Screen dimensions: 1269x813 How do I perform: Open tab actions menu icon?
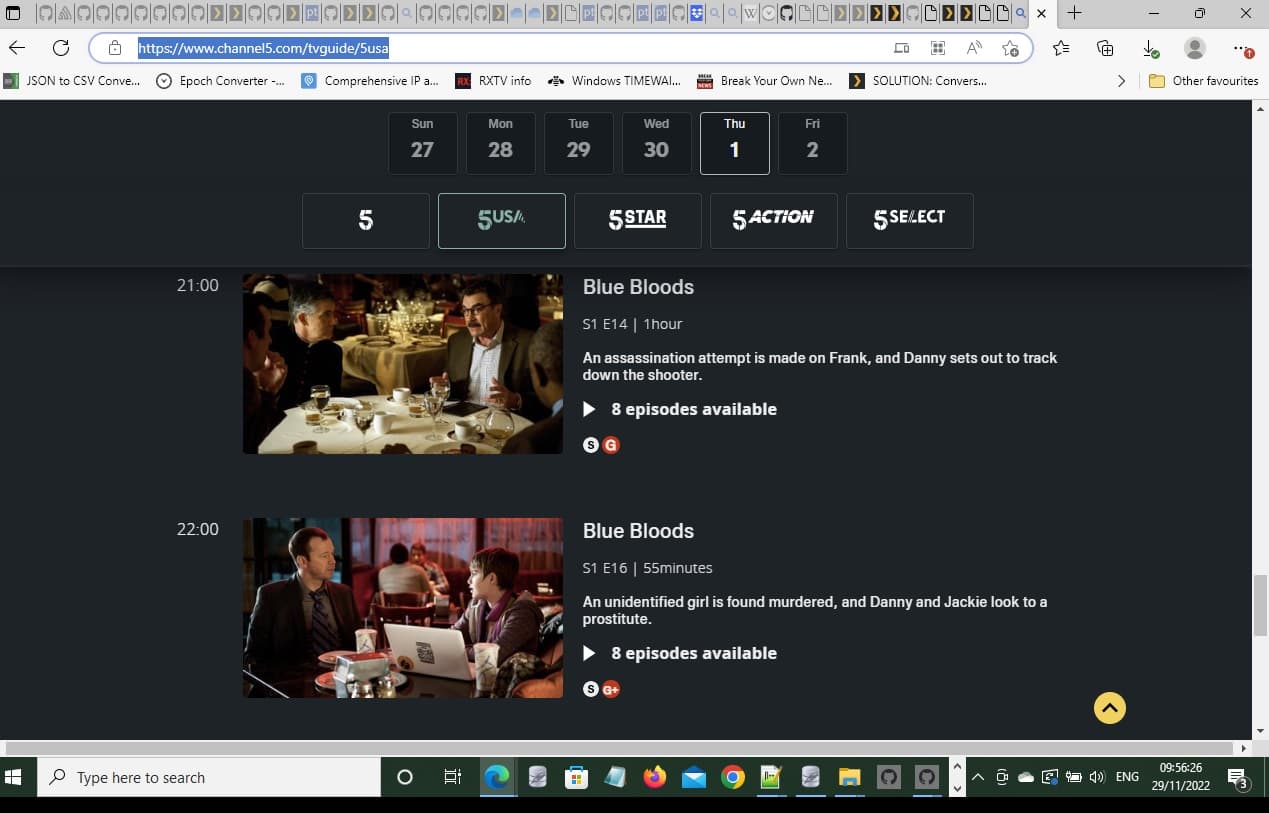(x=13, y=13)
